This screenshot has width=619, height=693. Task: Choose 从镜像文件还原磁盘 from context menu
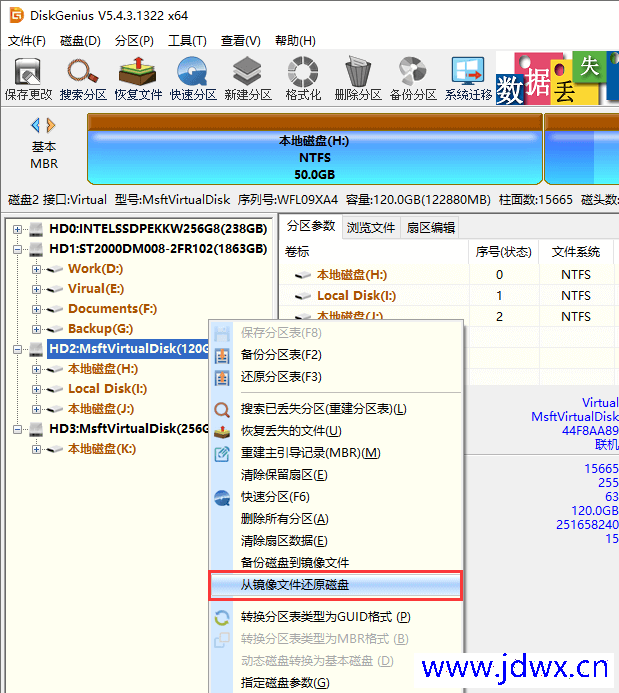tap(336, 585)
